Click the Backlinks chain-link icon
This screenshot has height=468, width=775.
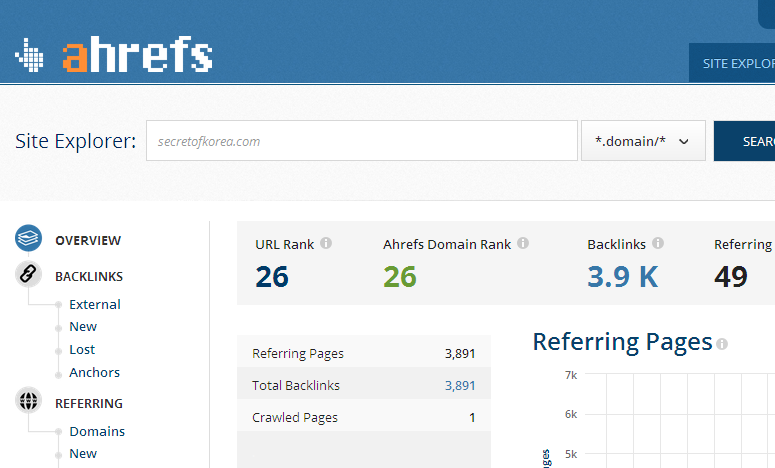[28, 274]
